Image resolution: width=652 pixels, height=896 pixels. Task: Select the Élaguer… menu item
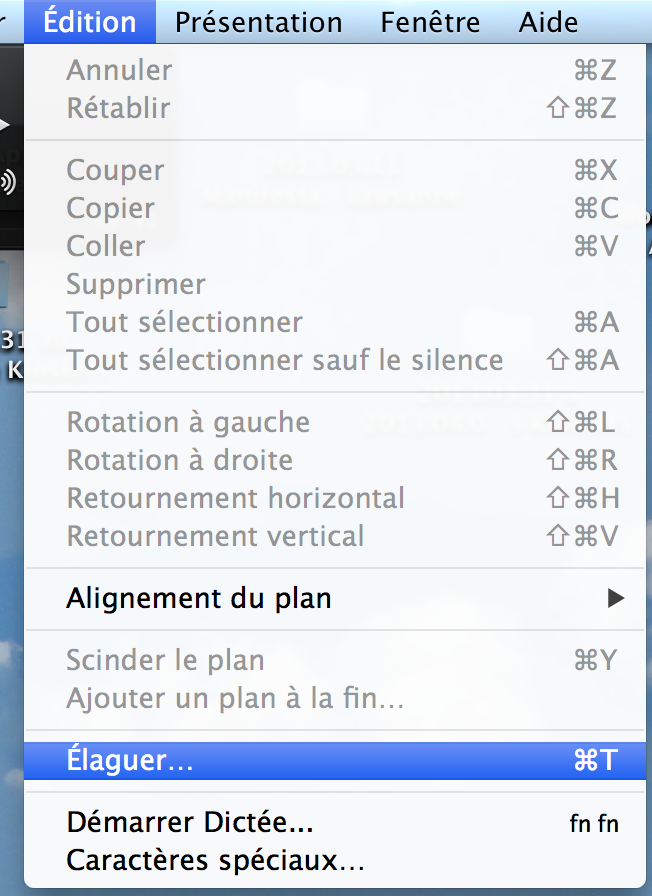[130, 761]
